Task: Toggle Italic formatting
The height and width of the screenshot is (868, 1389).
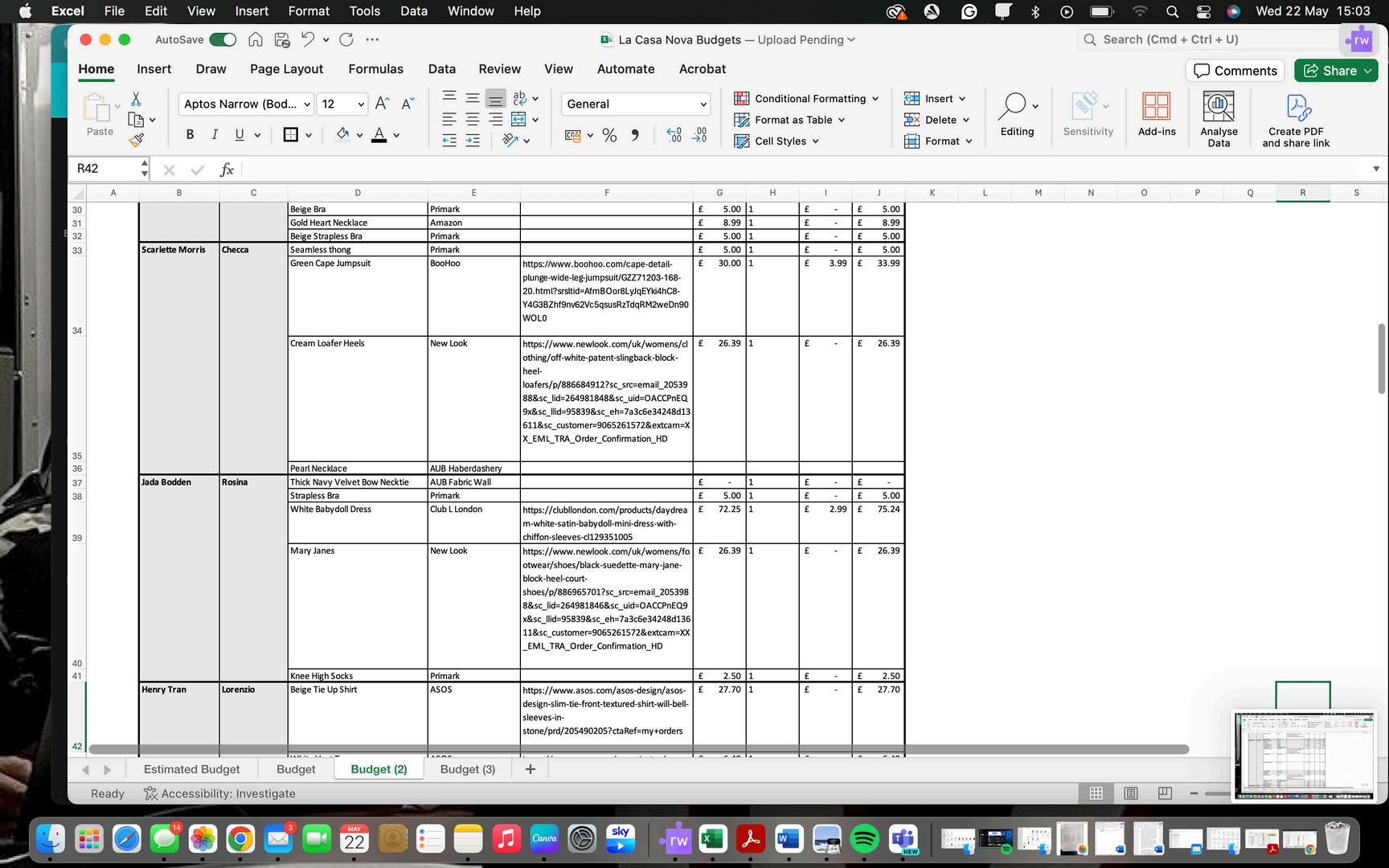Action: coord(215,135)
